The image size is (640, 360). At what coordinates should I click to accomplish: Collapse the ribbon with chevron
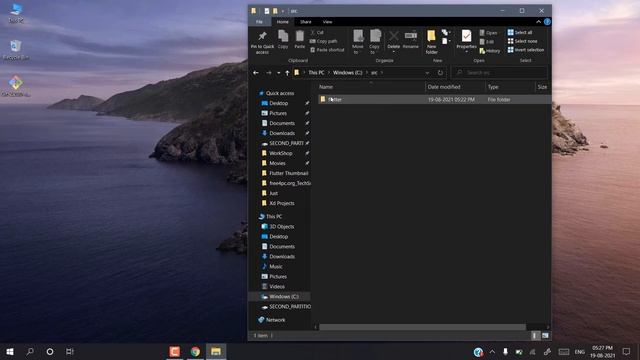[538, 22]
